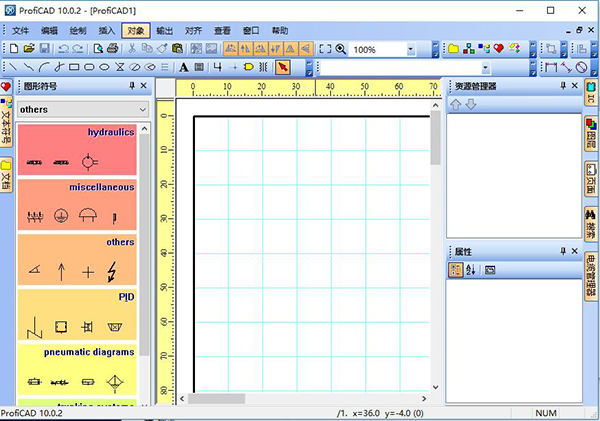This screenshot has width=600, height=421.
Task: Open the 对象 menu
Action: [136, 31]
